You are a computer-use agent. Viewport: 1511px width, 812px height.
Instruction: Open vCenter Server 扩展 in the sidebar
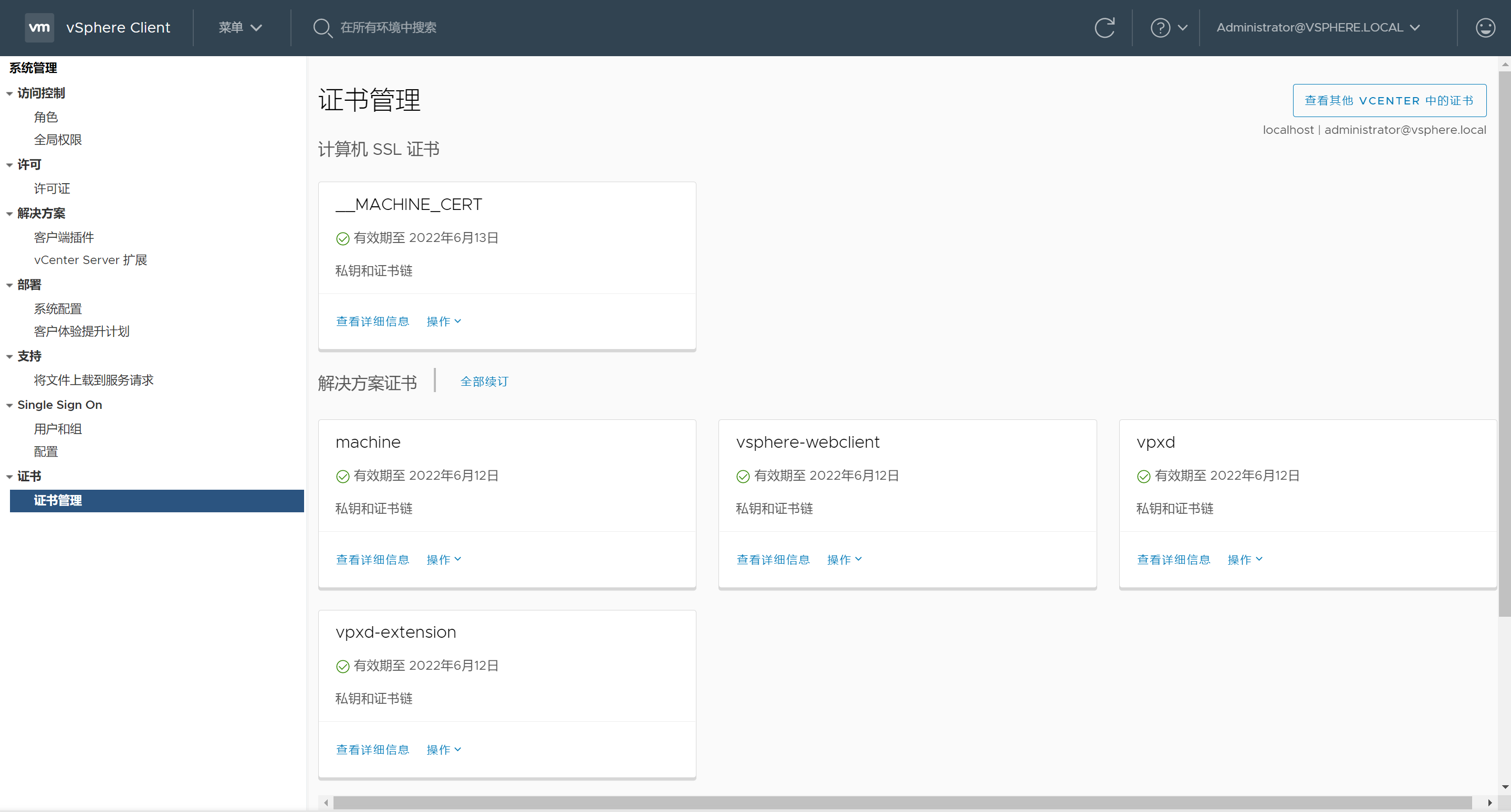[90, 260]
